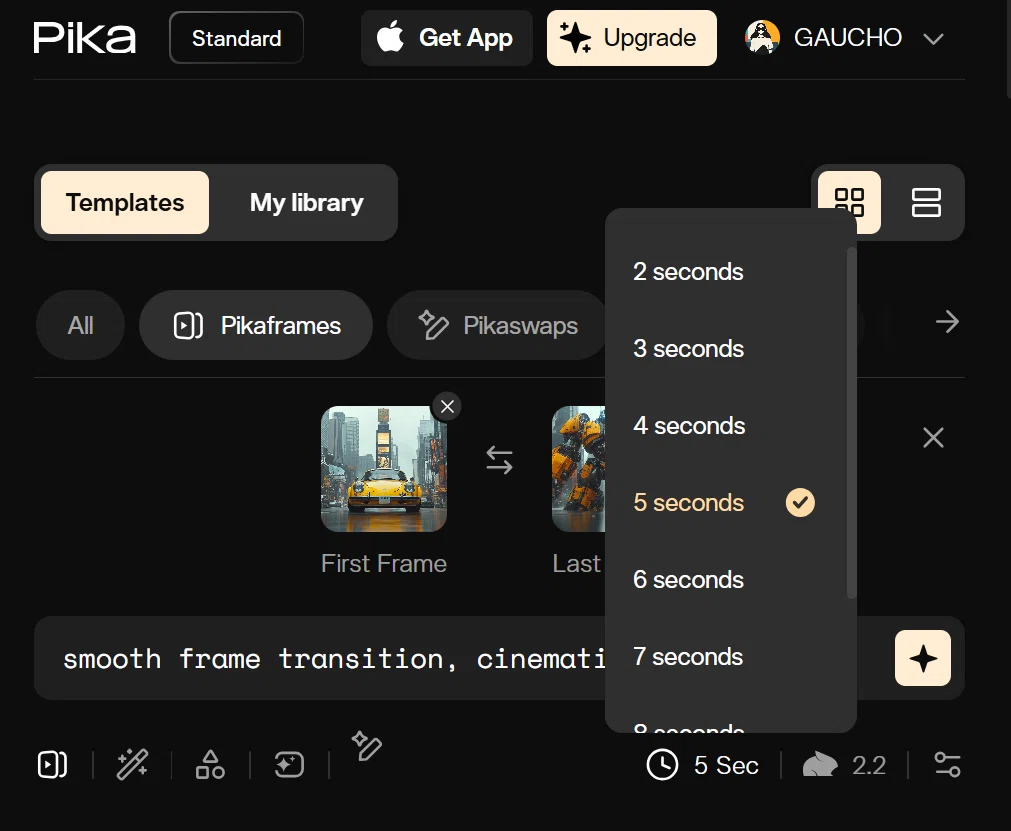The image size is (1011, 831).
Task: Click the sparkle generate button
Action: [923, 658]
